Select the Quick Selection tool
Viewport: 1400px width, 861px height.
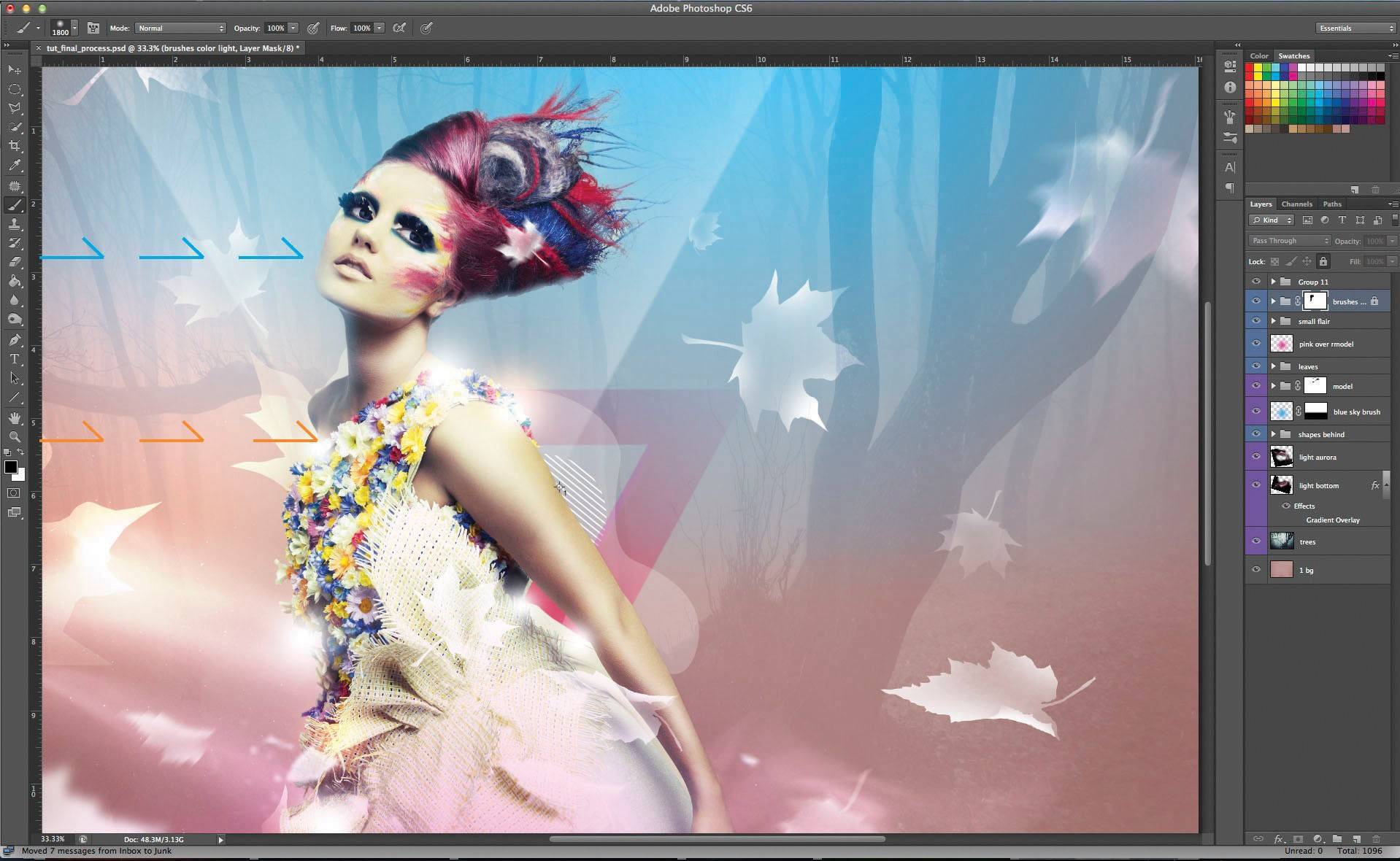pyautogui.click(x=15, y=127)
